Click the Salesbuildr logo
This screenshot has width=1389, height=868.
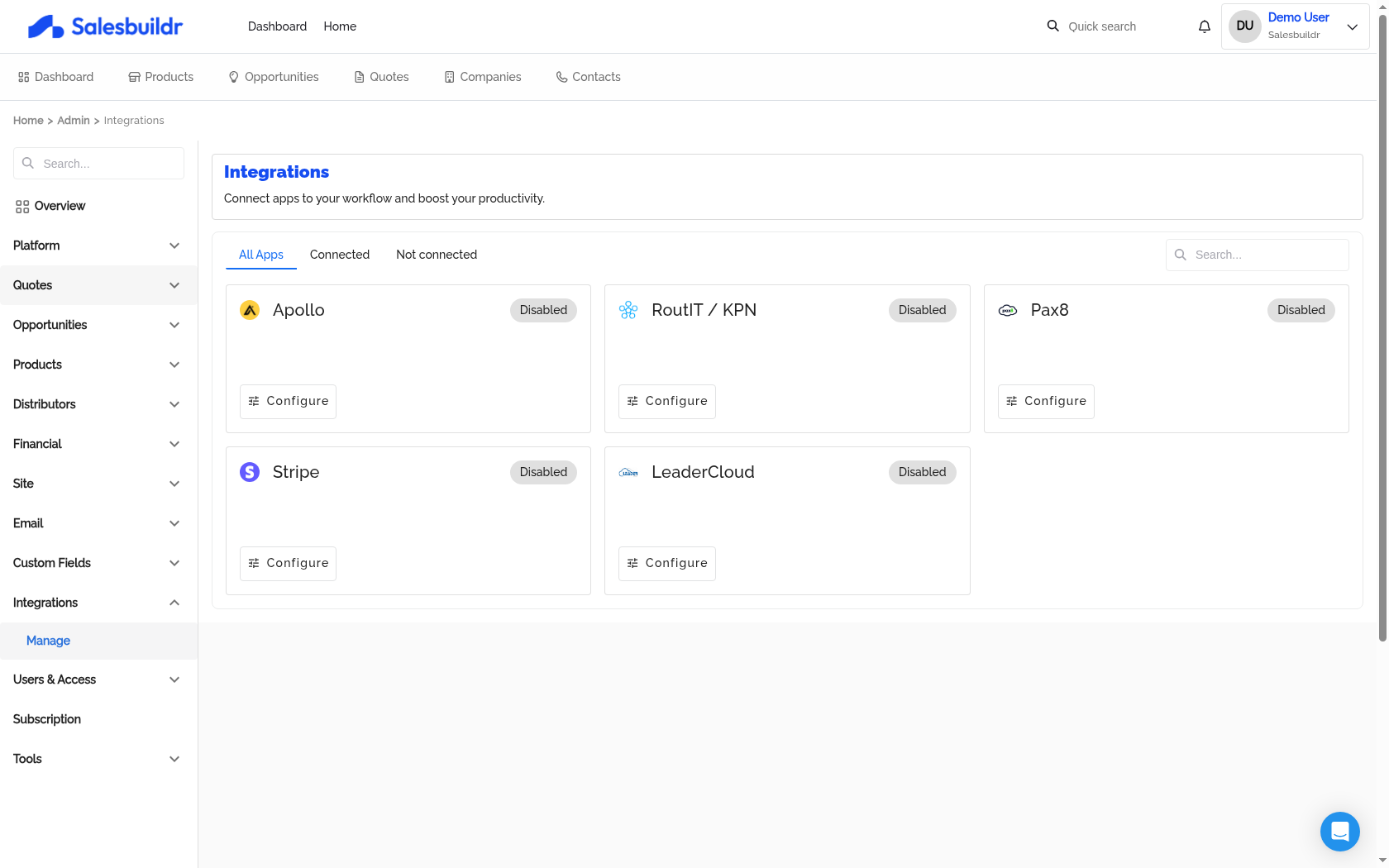[105, 26]
